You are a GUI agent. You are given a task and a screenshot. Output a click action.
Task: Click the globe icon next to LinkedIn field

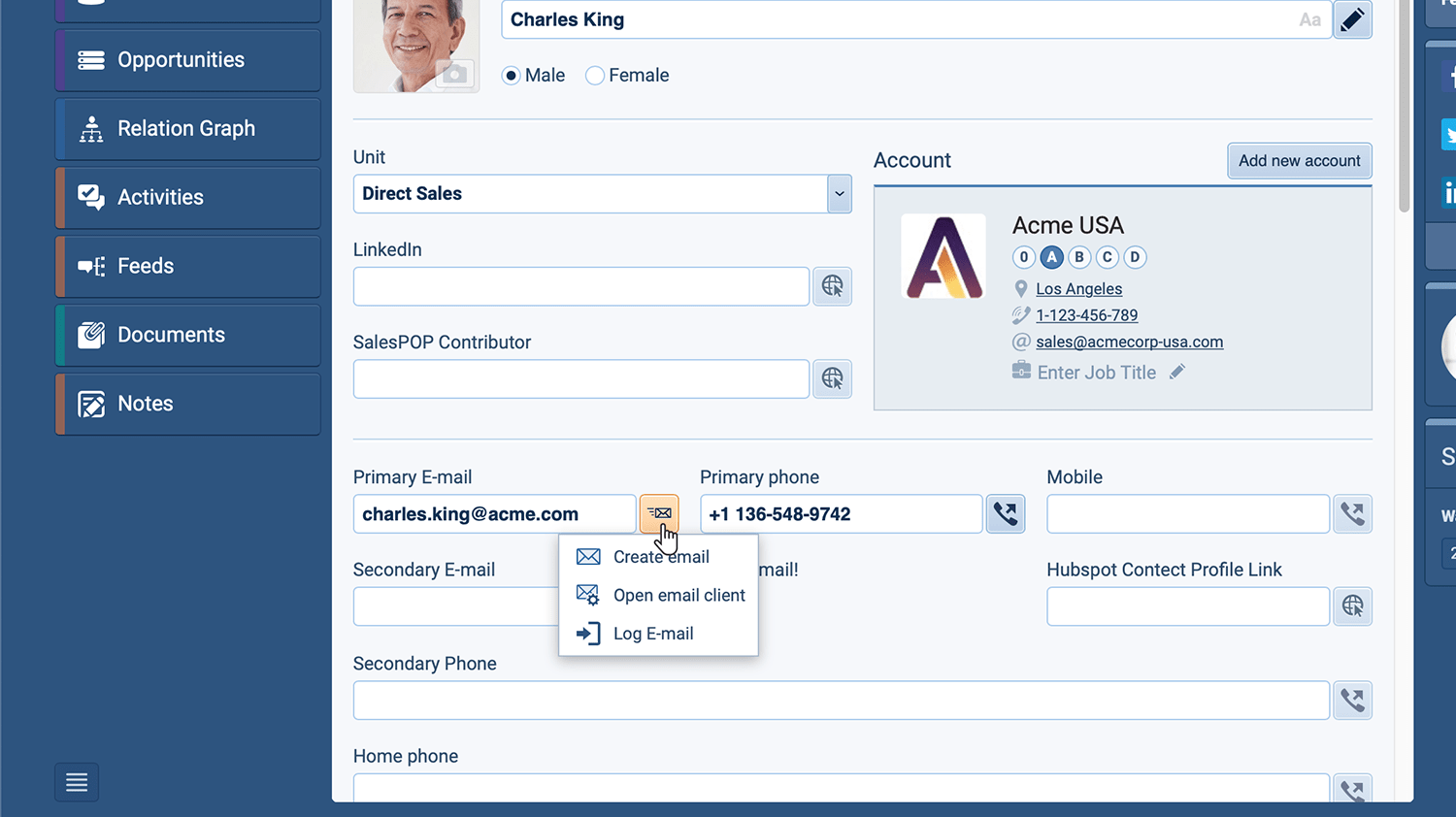tap(832, 286)
